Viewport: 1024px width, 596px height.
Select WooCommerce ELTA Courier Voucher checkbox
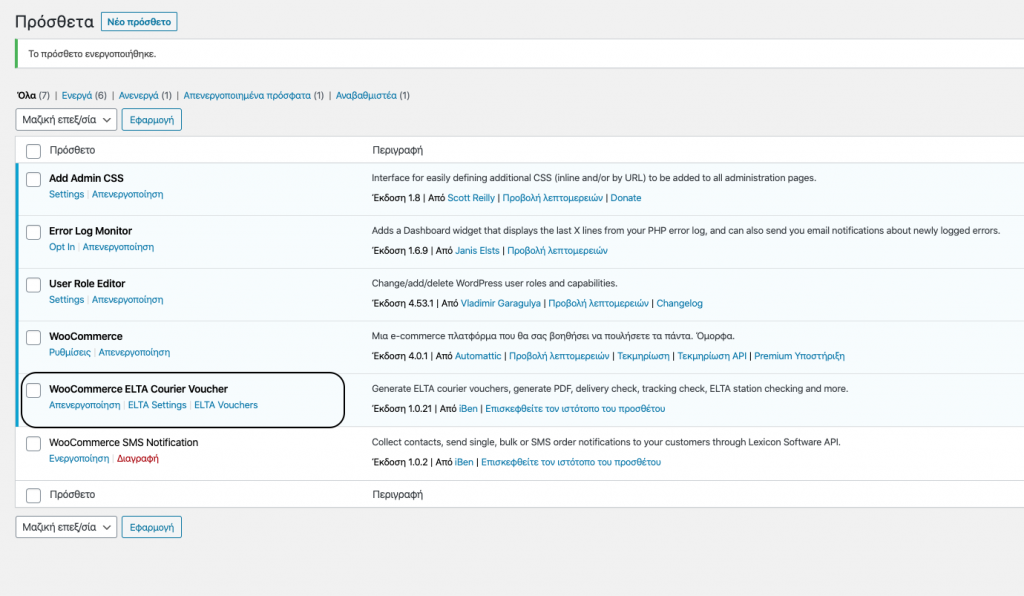[x=33, y=390]
